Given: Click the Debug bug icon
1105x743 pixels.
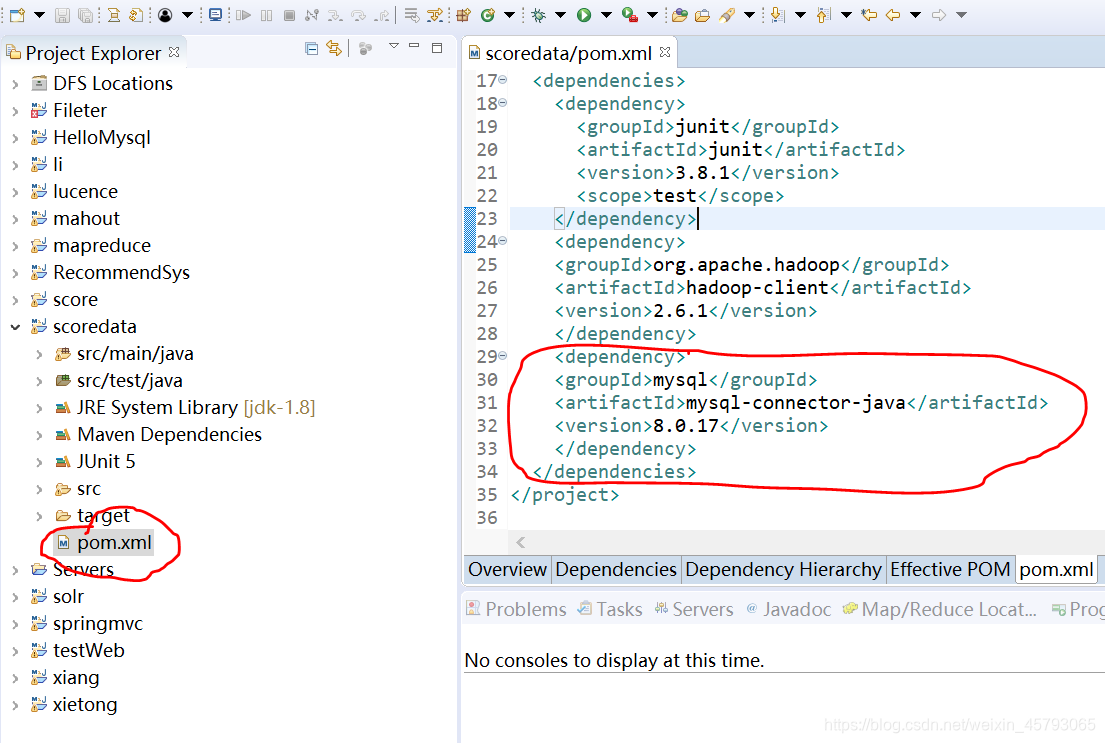Looking at the screenshot, I should coord(538,15).
